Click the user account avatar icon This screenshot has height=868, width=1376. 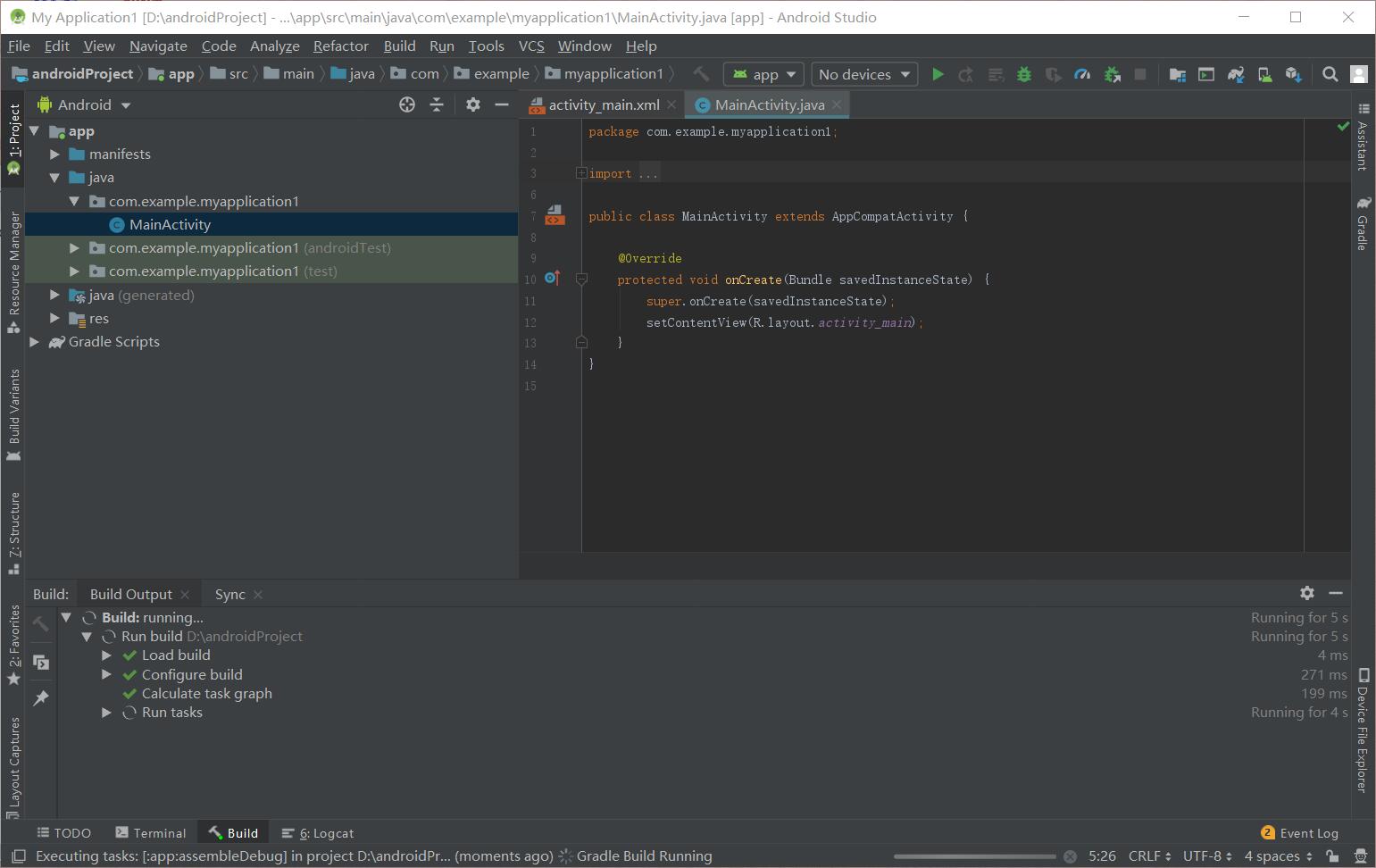tap(1359, 74)
